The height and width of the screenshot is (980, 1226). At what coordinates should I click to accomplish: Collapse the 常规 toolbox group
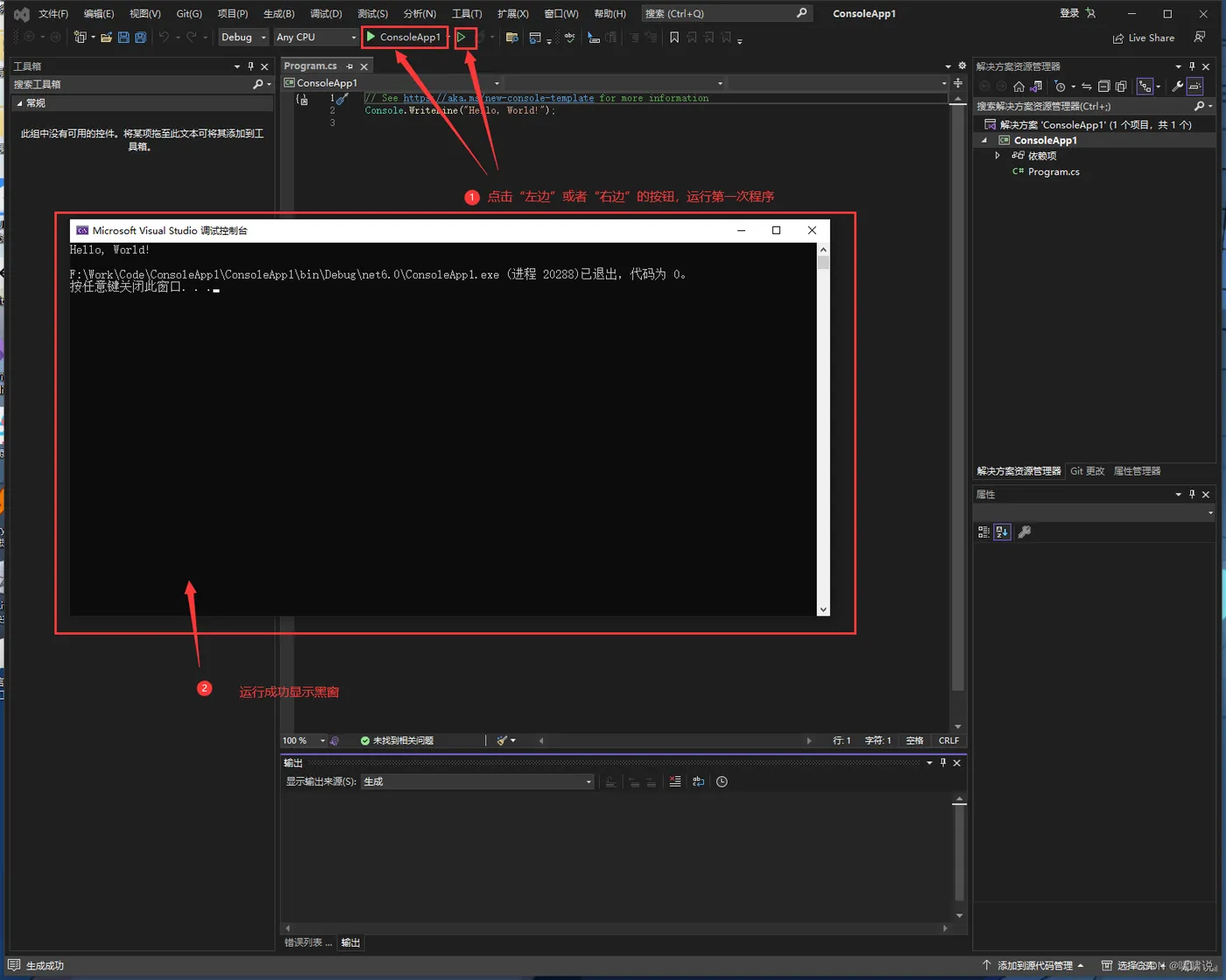(x=20, y=103)
